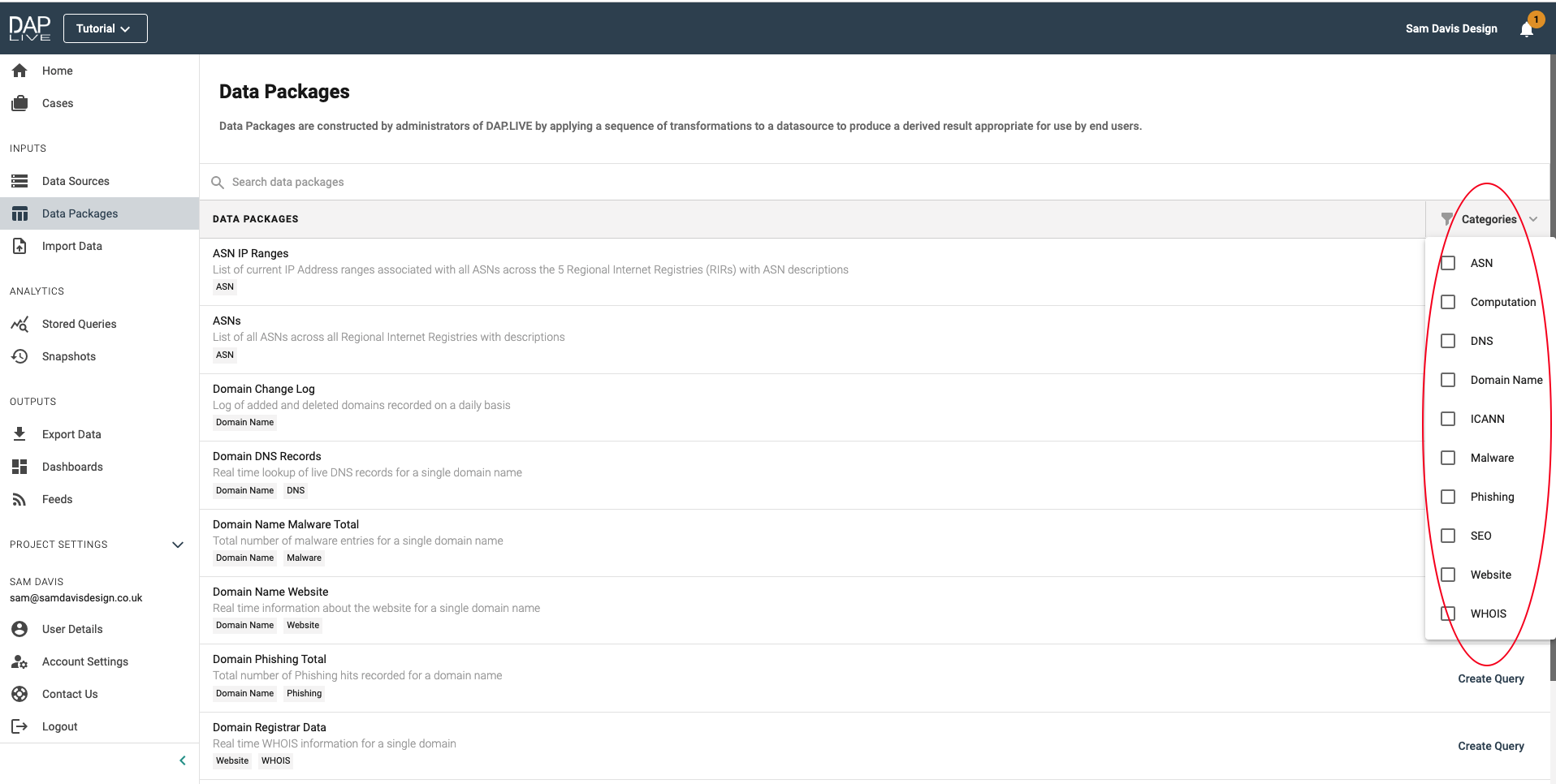Image resolution: width=1556 pixels, height=784 pixels.
Task: Click Create Query for Domain Registrar Data
Action: pyautogui.click(x=1490, y=746)
